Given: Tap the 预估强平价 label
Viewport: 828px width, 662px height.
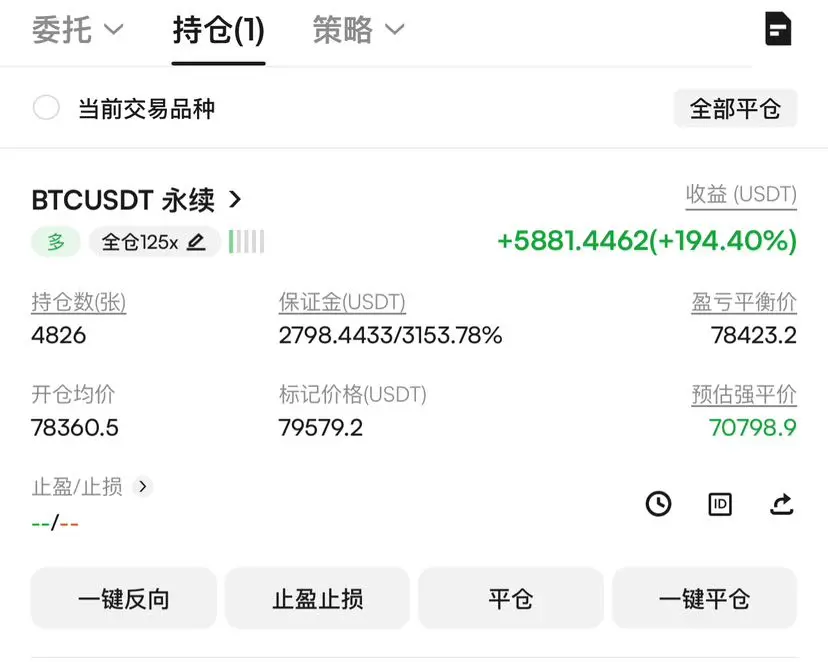Looking at the screenshot, I should pyautogui.click(x=744, y=394).
